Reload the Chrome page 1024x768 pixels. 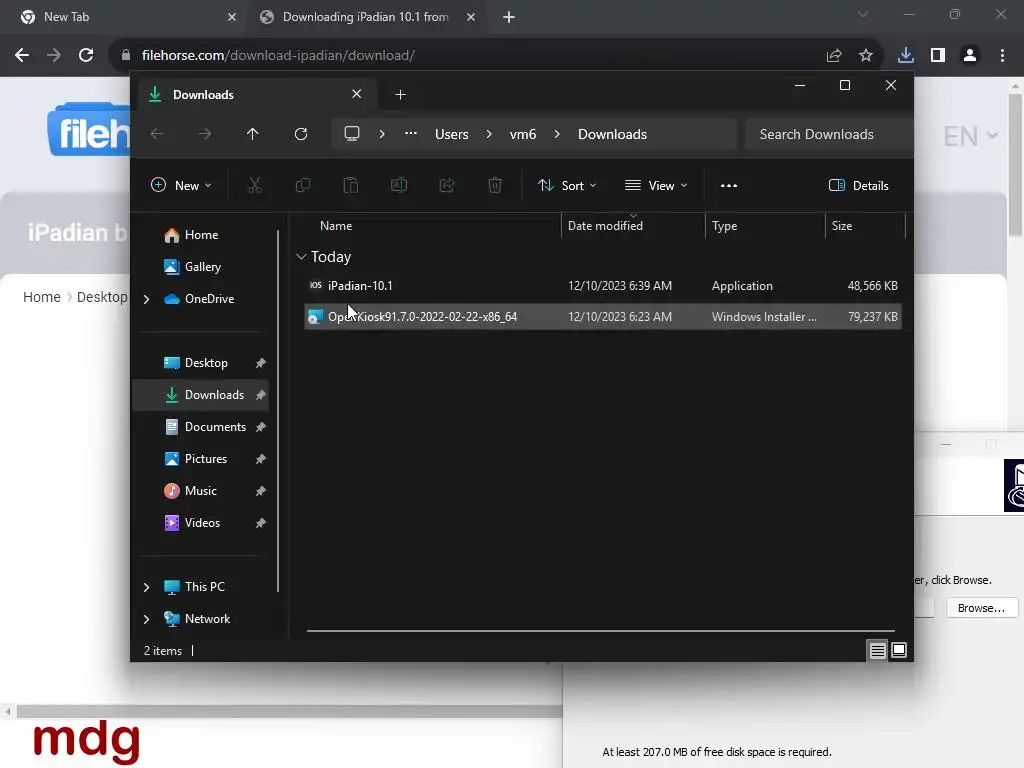[86, 56]
